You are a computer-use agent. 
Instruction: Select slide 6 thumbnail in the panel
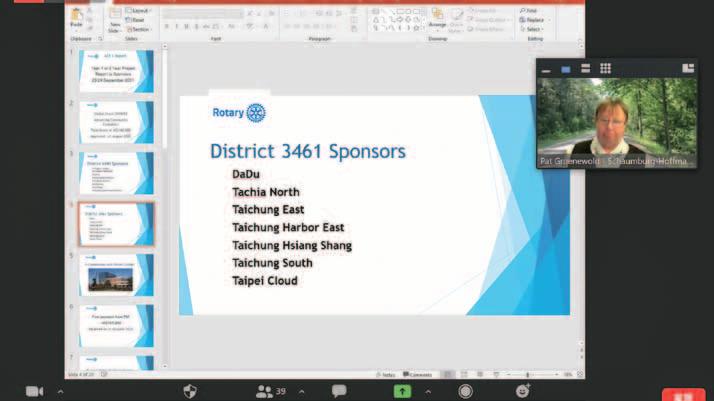[116, 326]
